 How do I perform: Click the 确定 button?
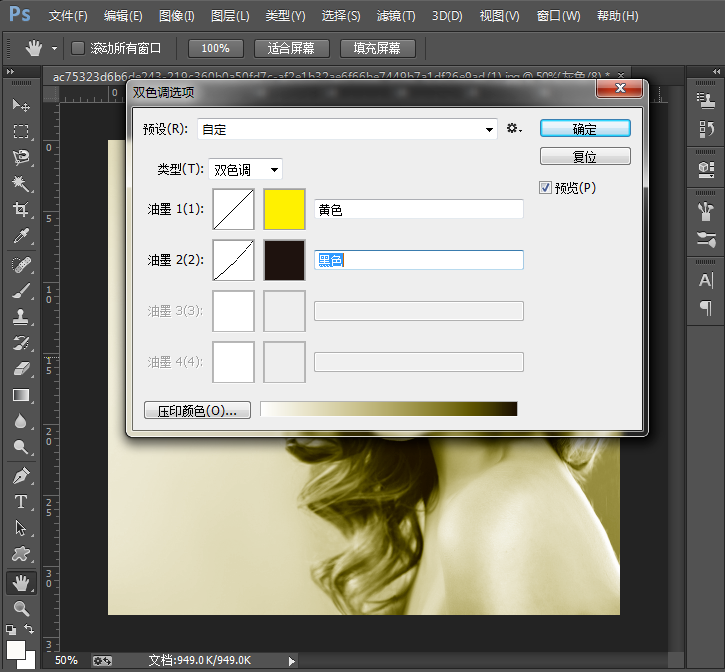click(585, 129)
